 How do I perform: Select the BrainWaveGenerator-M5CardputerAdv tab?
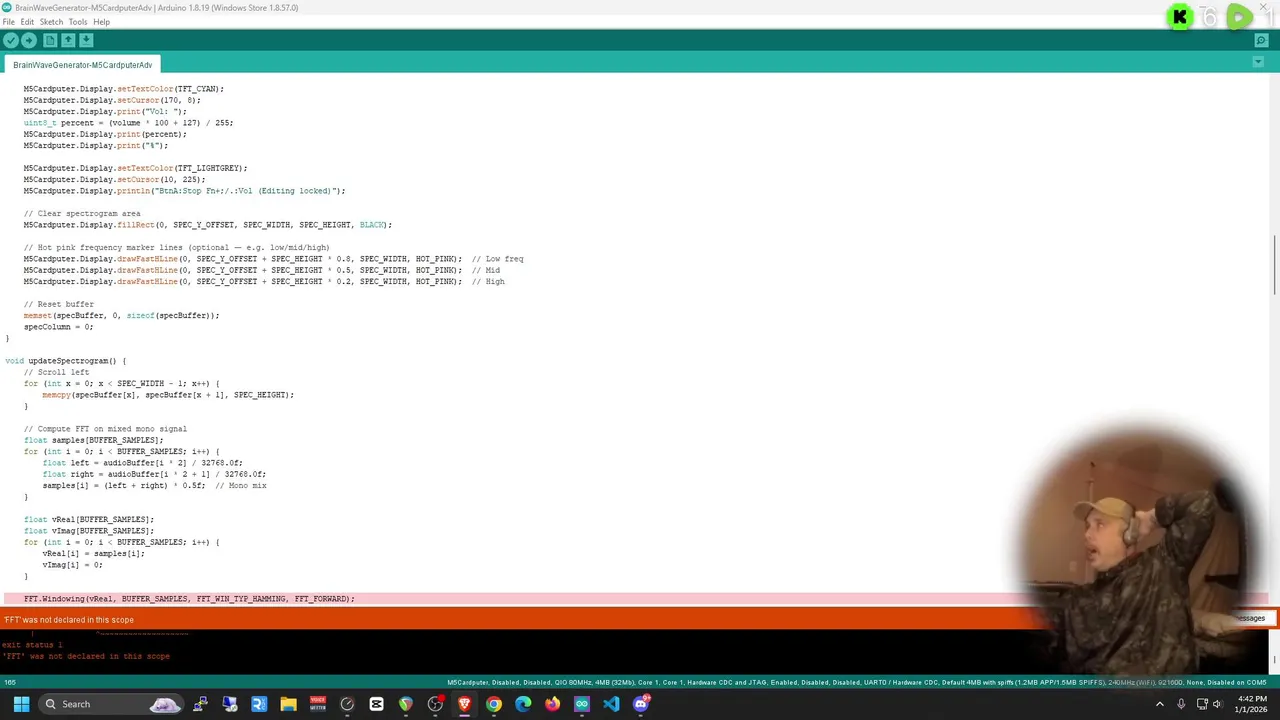coord(83,65)
